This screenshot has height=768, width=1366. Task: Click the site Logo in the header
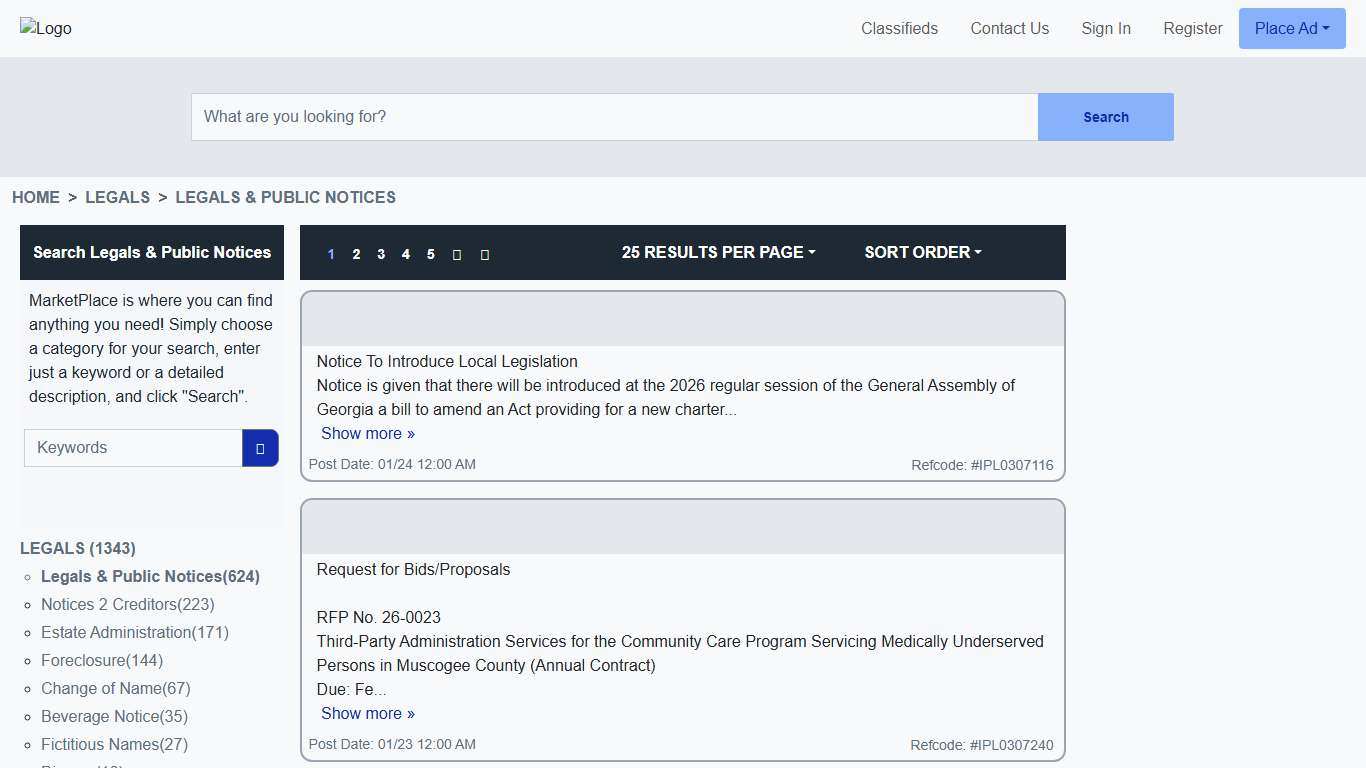45,28
